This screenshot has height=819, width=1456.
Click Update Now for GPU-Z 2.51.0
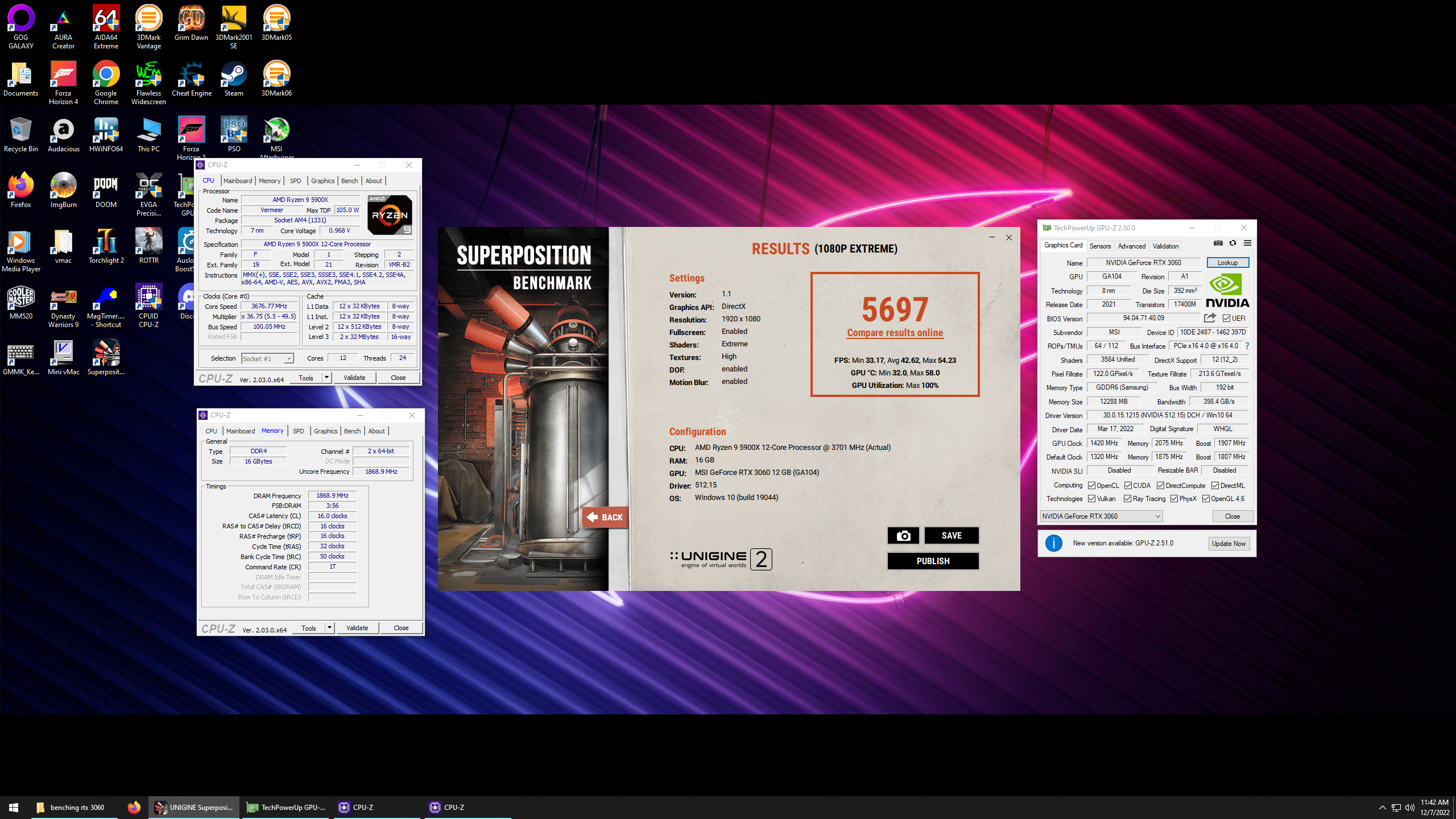click(1228, 544)
